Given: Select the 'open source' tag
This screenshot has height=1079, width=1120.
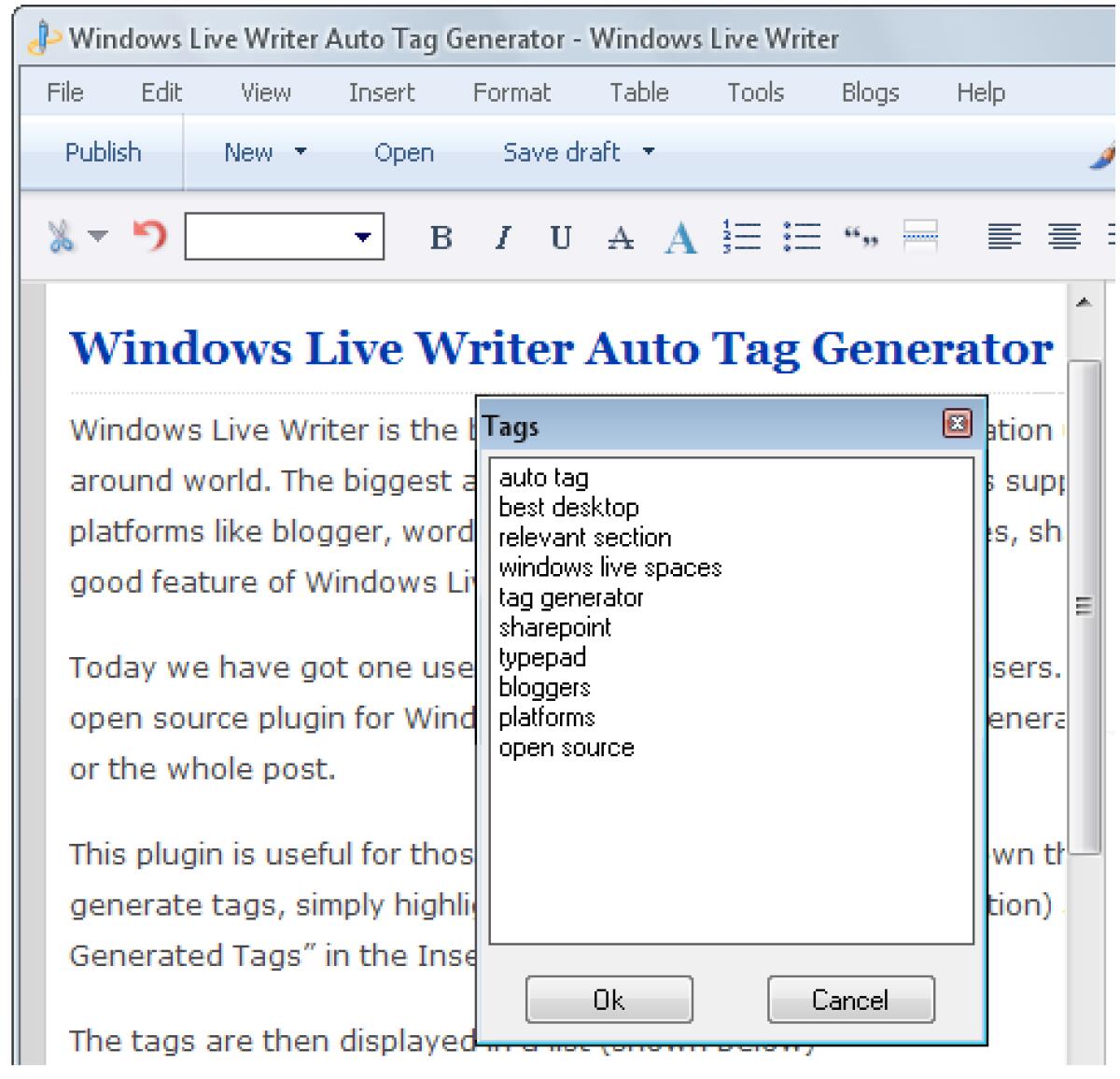Looking at the screenshot, I should coord(567,748).
